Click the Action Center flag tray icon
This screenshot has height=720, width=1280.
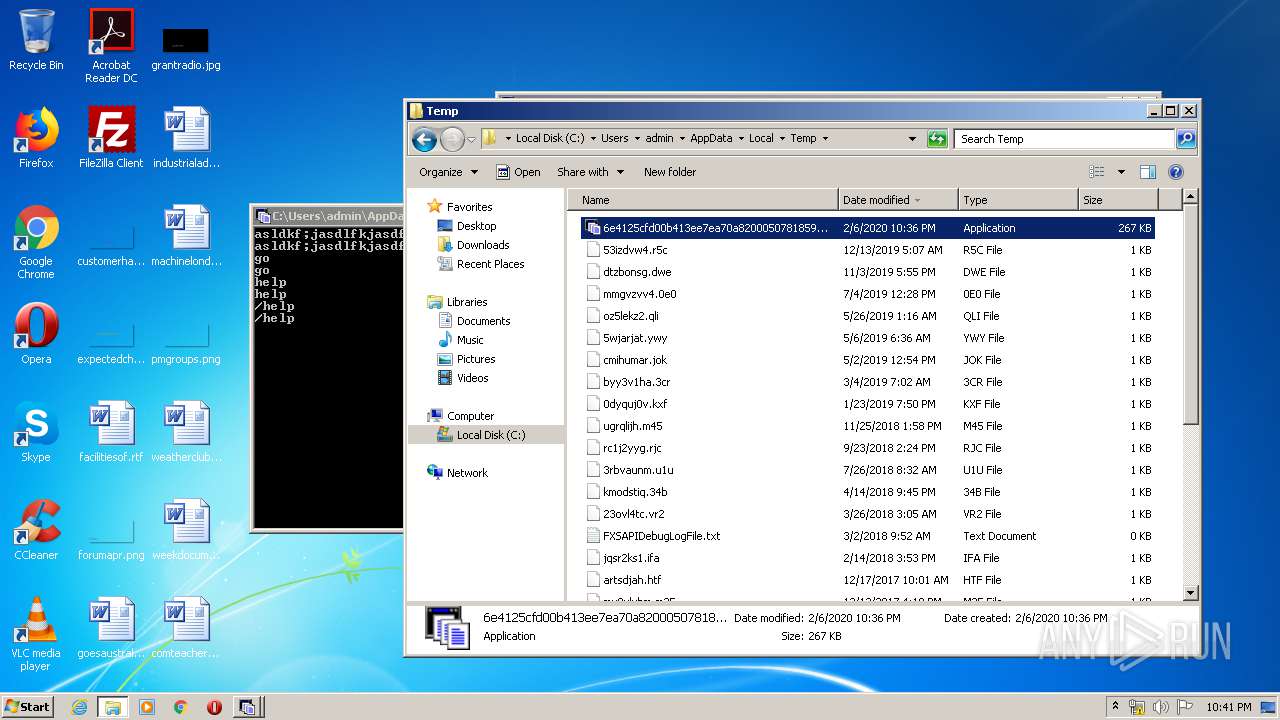(1185, 707)
